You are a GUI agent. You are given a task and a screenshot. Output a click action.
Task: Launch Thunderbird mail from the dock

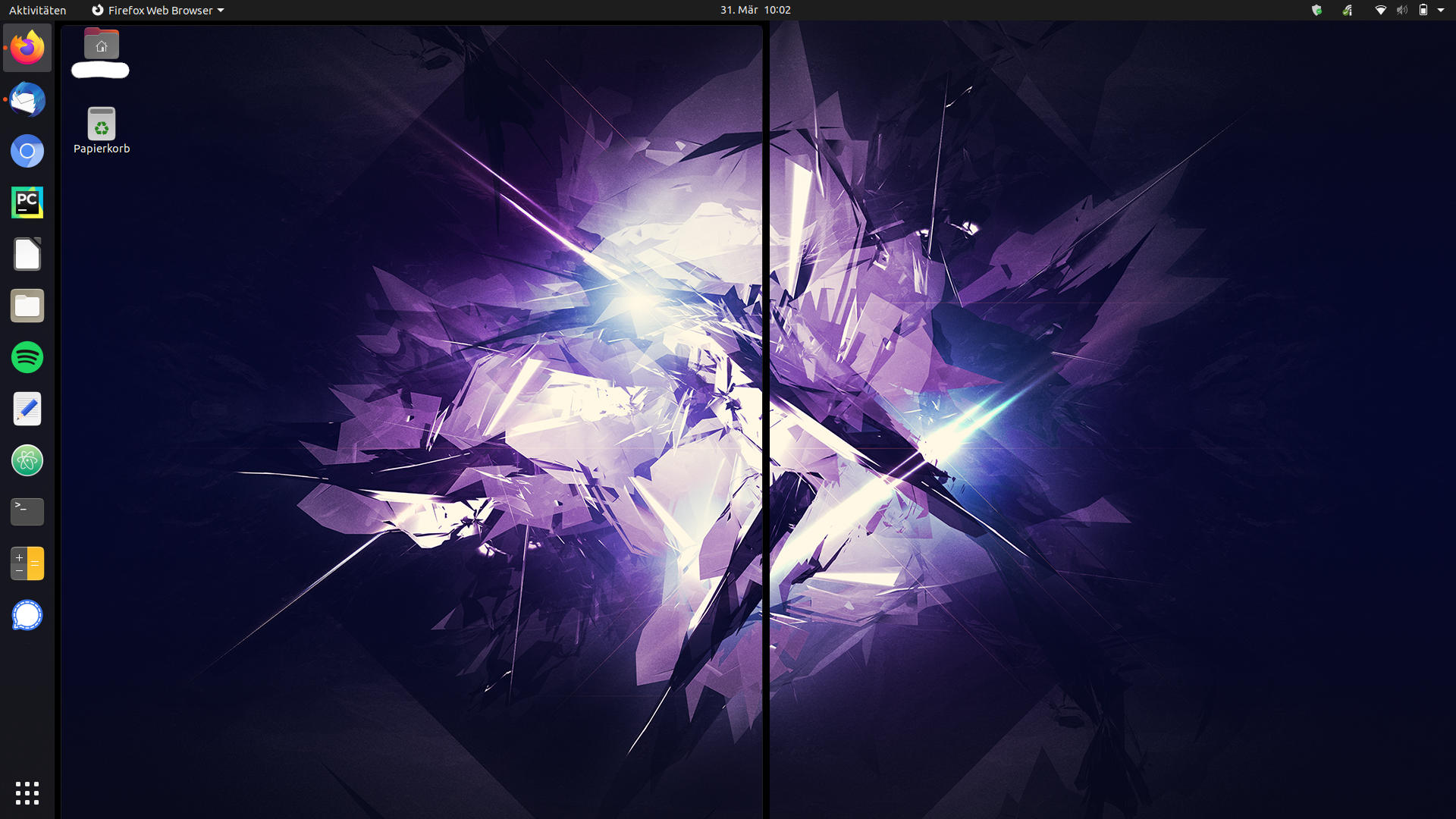(27, 99)
